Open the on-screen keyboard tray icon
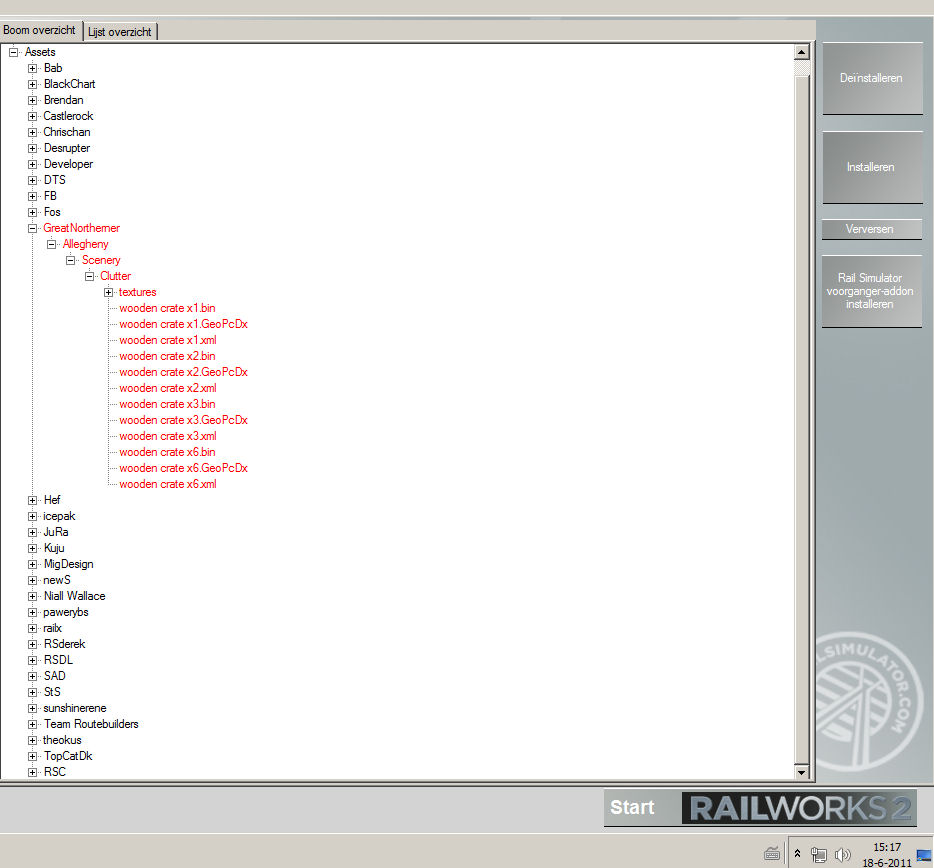The height and width of the screenshot is (868, 934). tap(772, 854)
